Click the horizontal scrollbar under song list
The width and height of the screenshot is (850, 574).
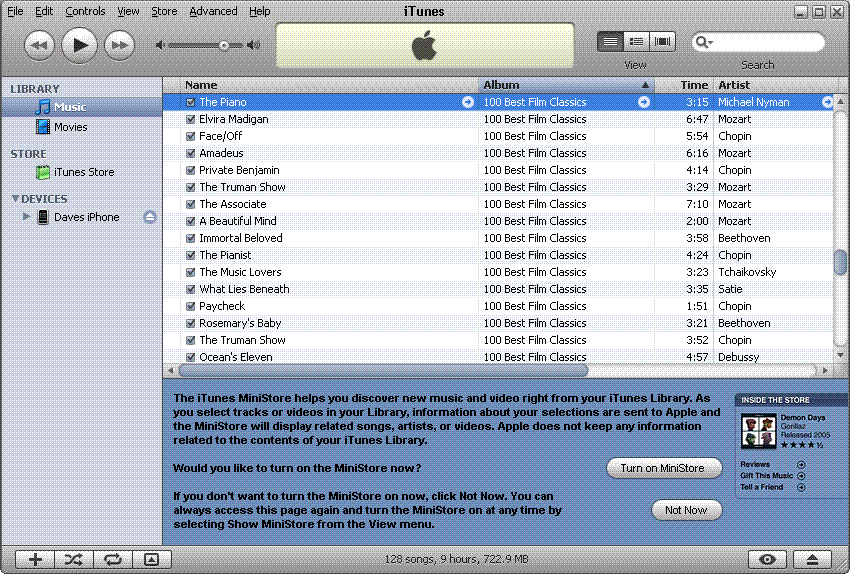(383, 371)
